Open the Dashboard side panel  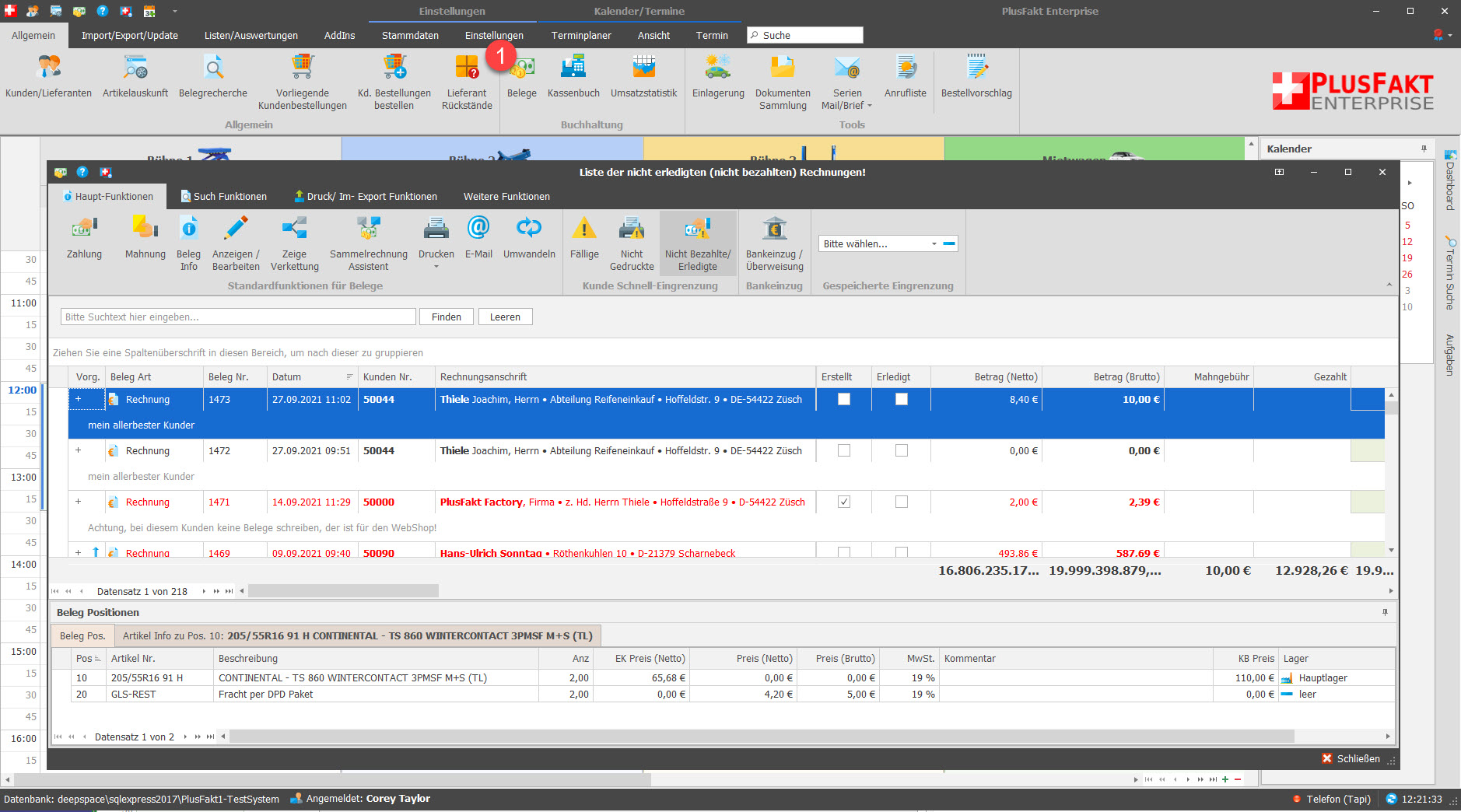pos(1450,180)
